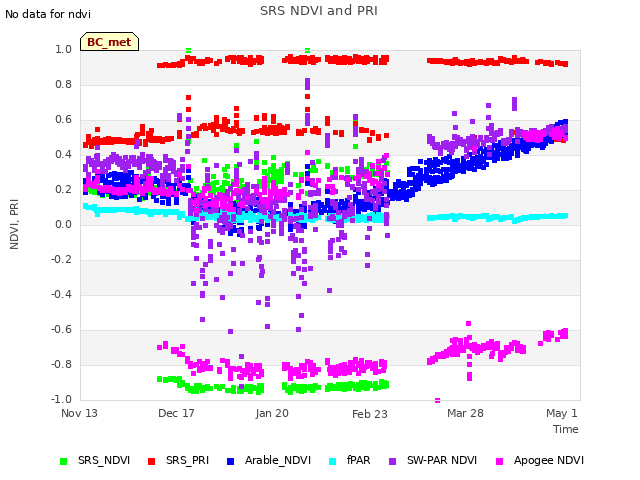The width and height of the screenshot is (640, 480).
Task: Click the red SRS_PRI legend swatch
Action: pyautogui.click(x=151, y=461)
